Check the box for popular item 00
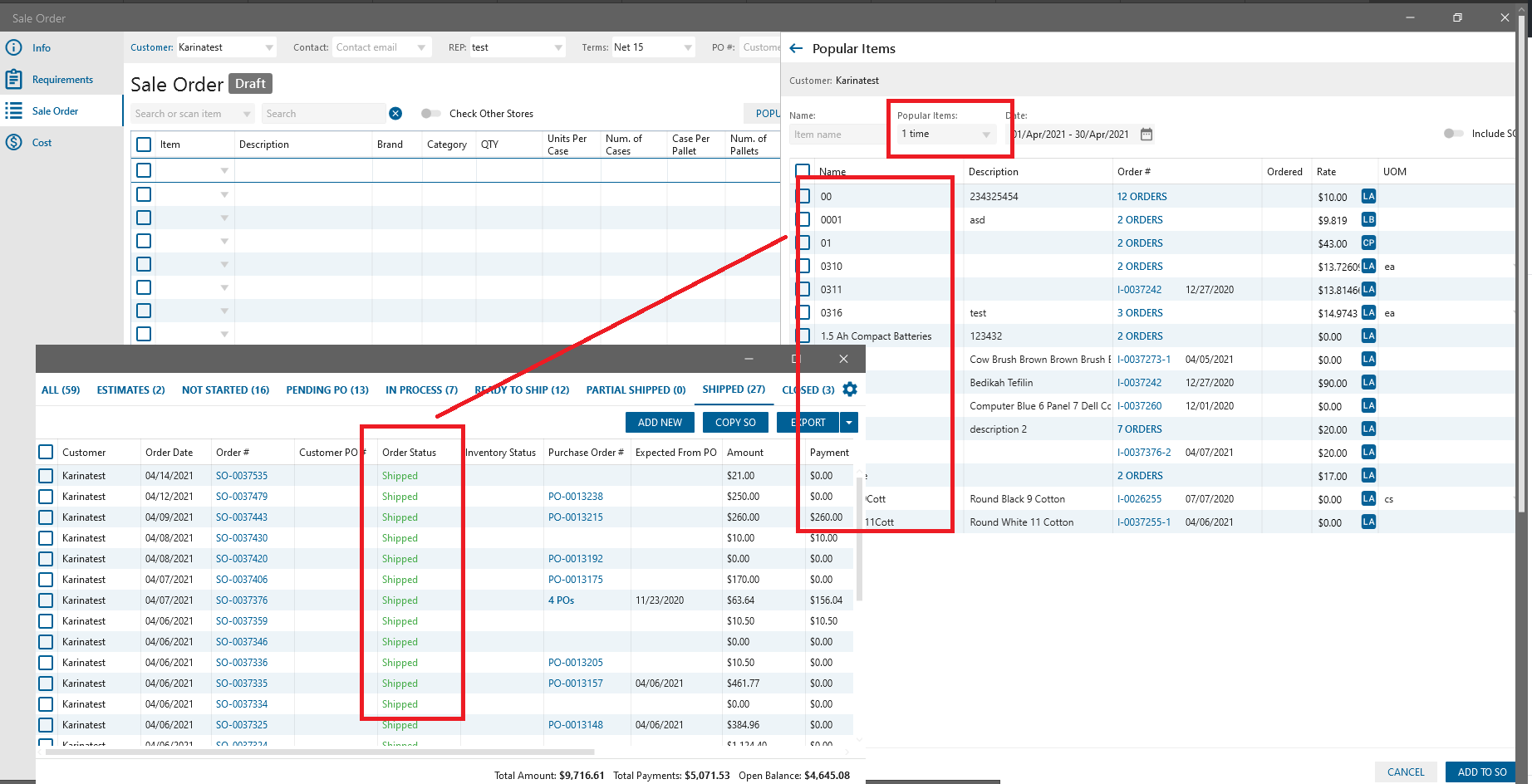Screen dimensions: 1532x784 coord(803,196)
